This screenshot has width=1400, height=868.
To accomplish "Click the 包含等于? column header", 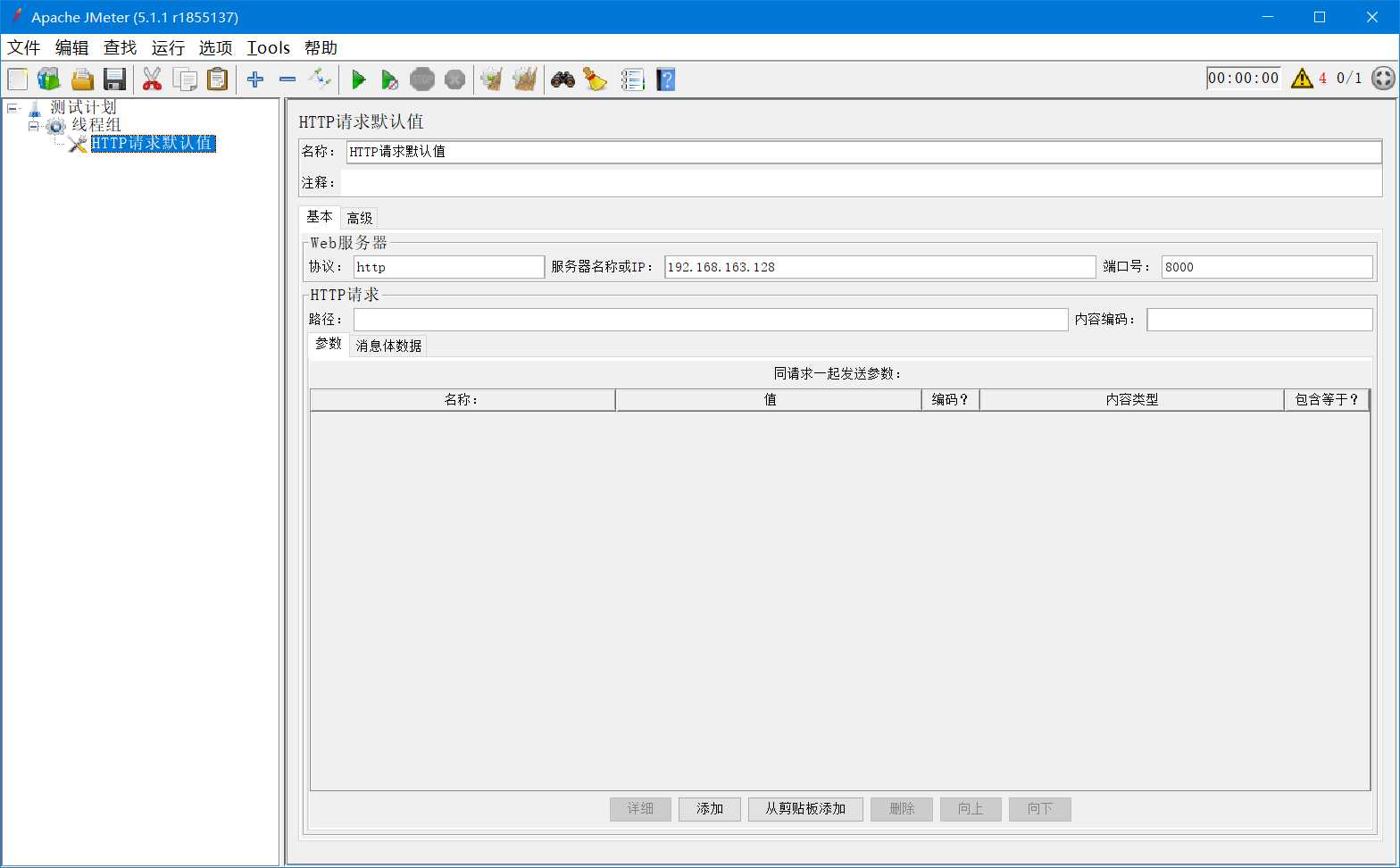I will point(1327,400).
